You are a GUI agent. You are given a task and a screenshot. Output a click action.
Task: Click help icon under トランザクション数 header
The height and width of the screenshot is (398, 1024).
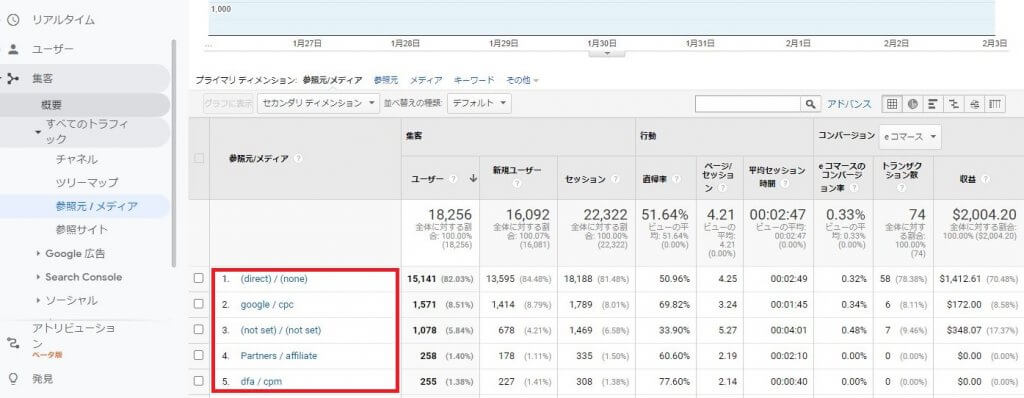903,188
